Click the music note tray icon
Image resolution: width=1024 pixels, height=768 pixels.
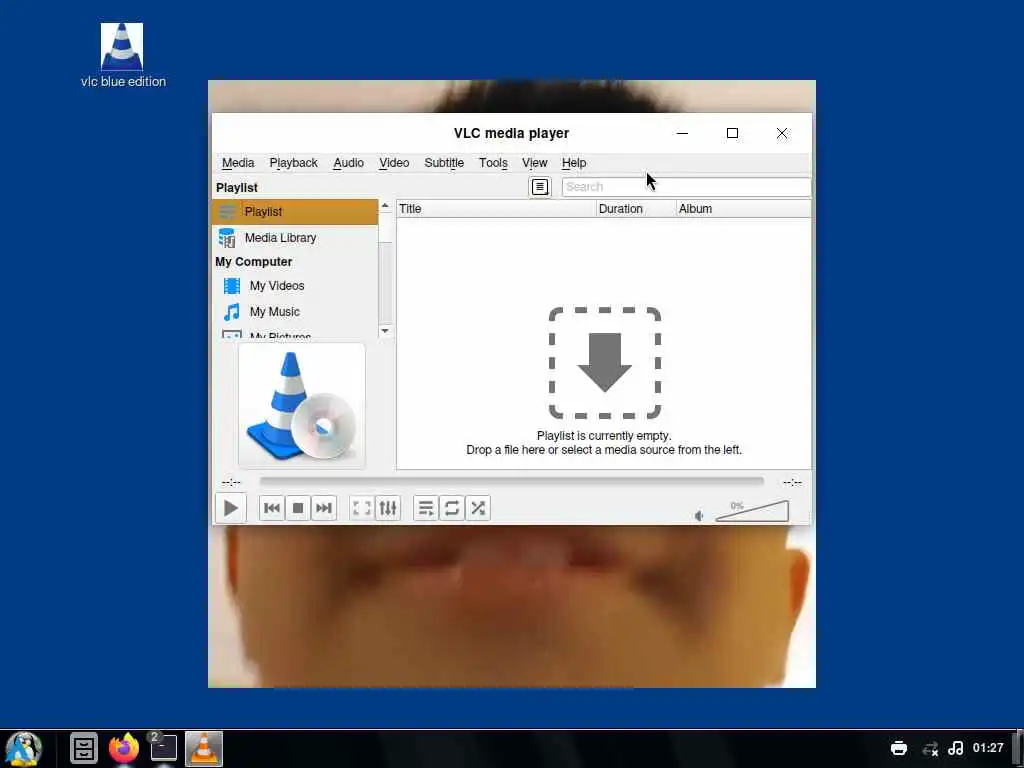955,748
